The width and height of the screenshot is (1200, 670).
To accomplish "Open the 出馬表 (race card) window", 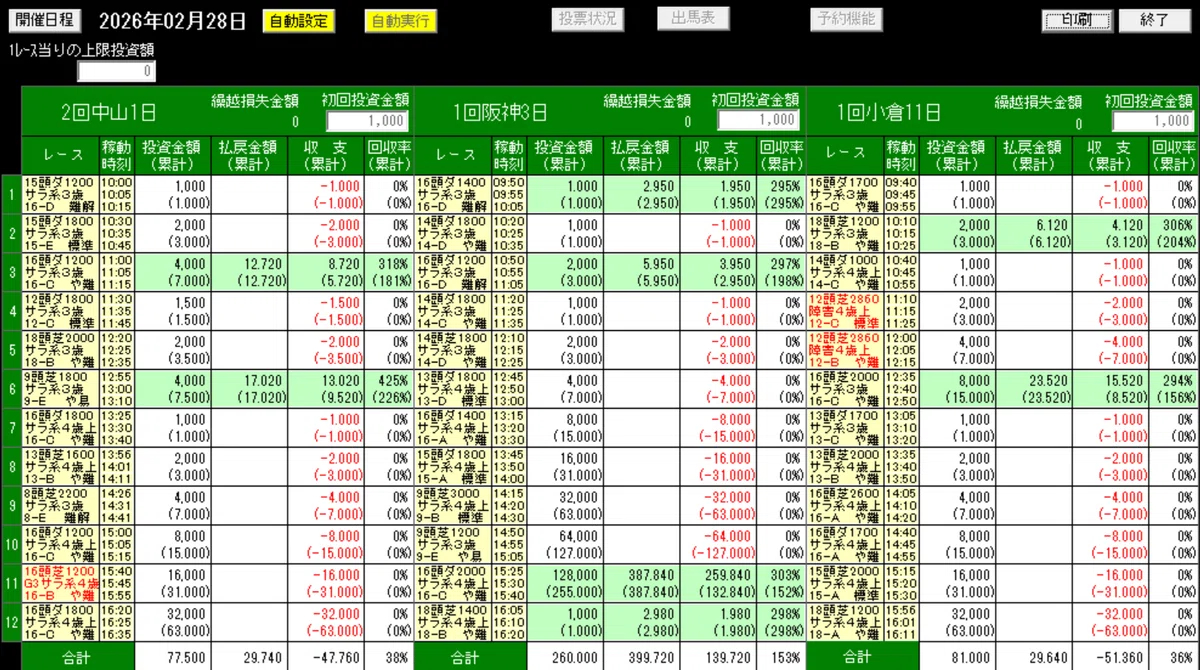I will [693, 17].
